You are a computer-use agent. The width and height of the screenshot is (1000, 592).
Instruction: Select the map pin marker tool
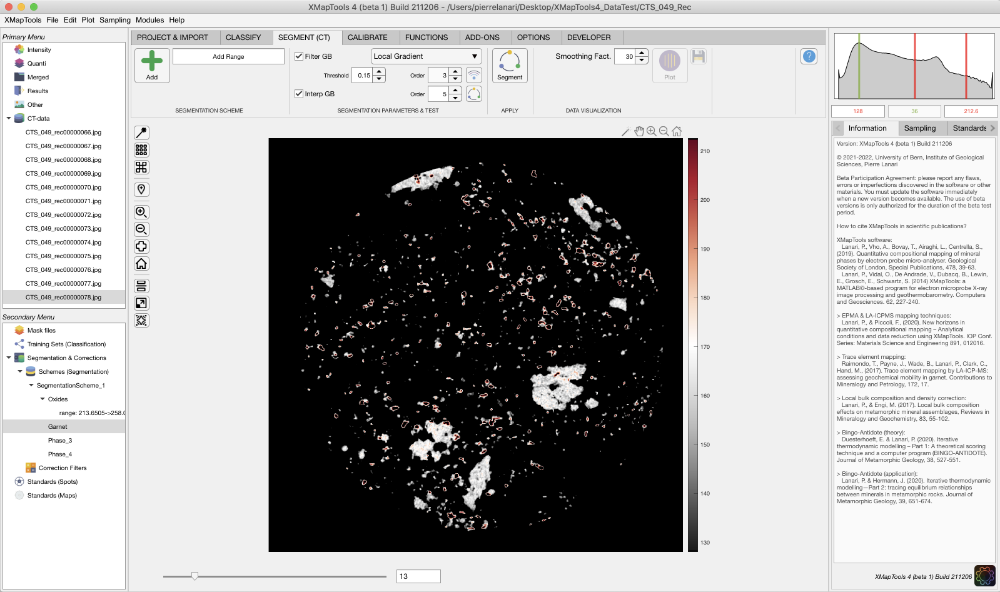141,188
